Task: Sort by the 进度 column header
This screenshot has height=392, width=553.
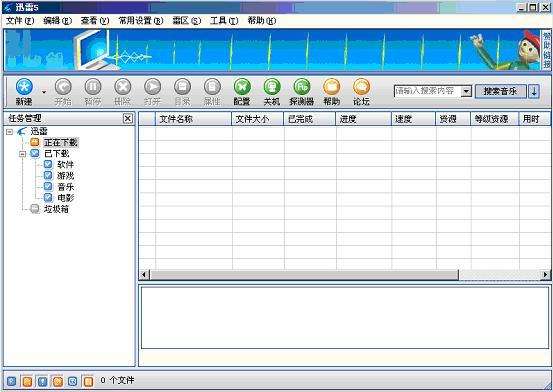Action: (364, 119)
